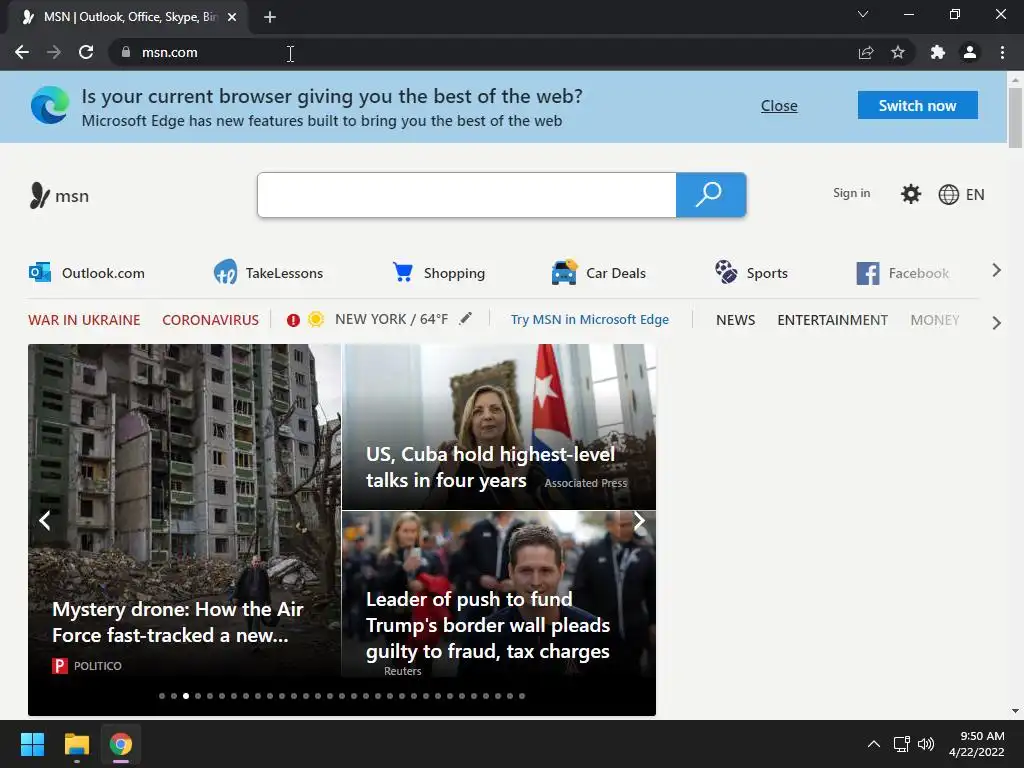
Task: Open the tab search dropdown arrow
Action: coord(863,14)
